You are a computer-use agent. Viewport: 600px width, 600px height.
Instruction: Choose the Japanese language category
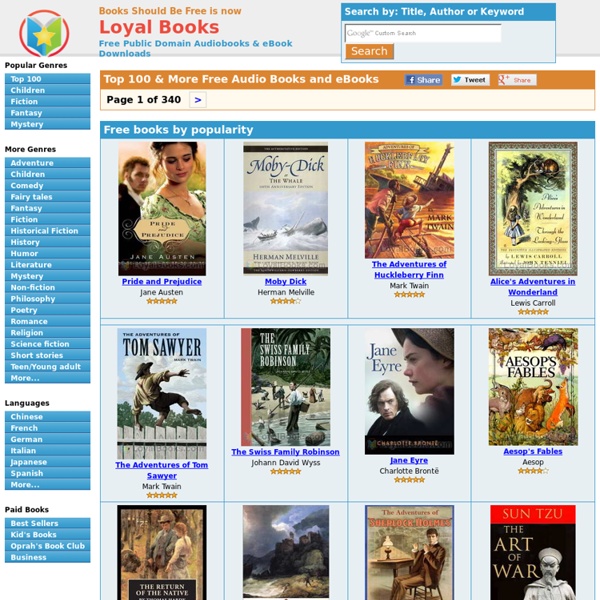click(x=47, y=462)
